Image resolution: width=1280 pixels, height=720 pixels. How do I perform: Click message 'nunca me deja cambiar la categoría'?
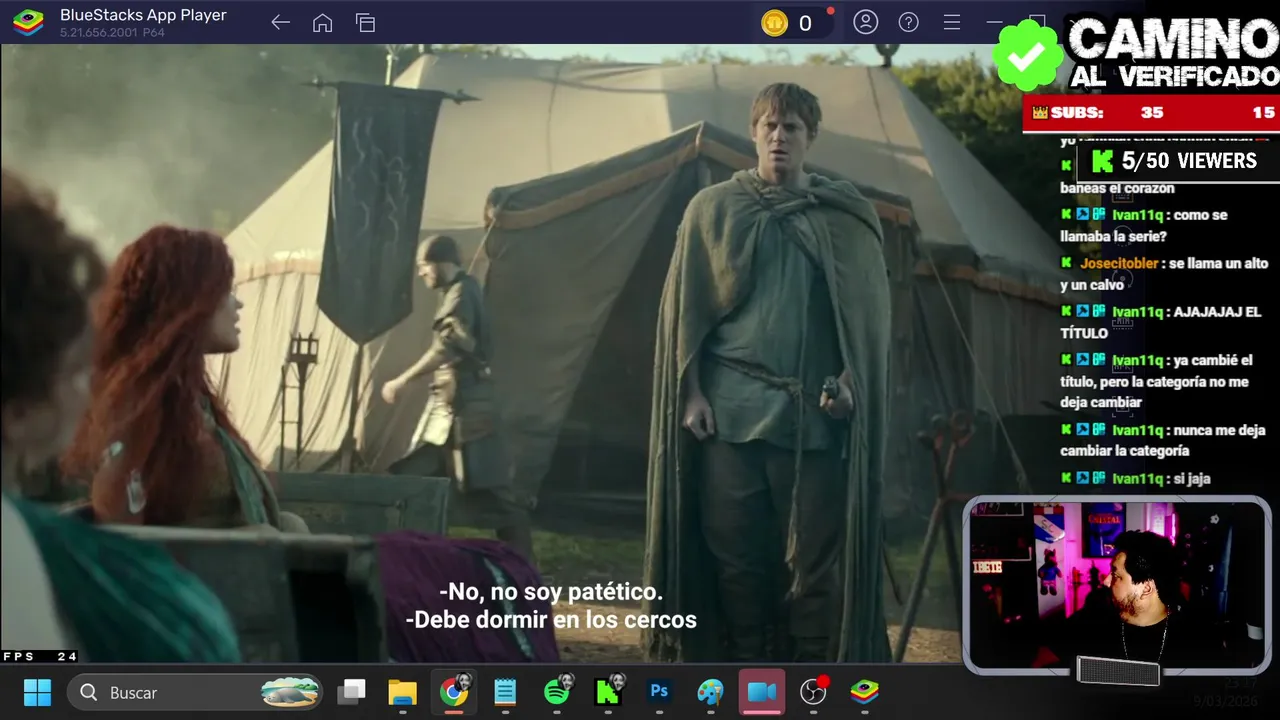[x=1163, y=440]
